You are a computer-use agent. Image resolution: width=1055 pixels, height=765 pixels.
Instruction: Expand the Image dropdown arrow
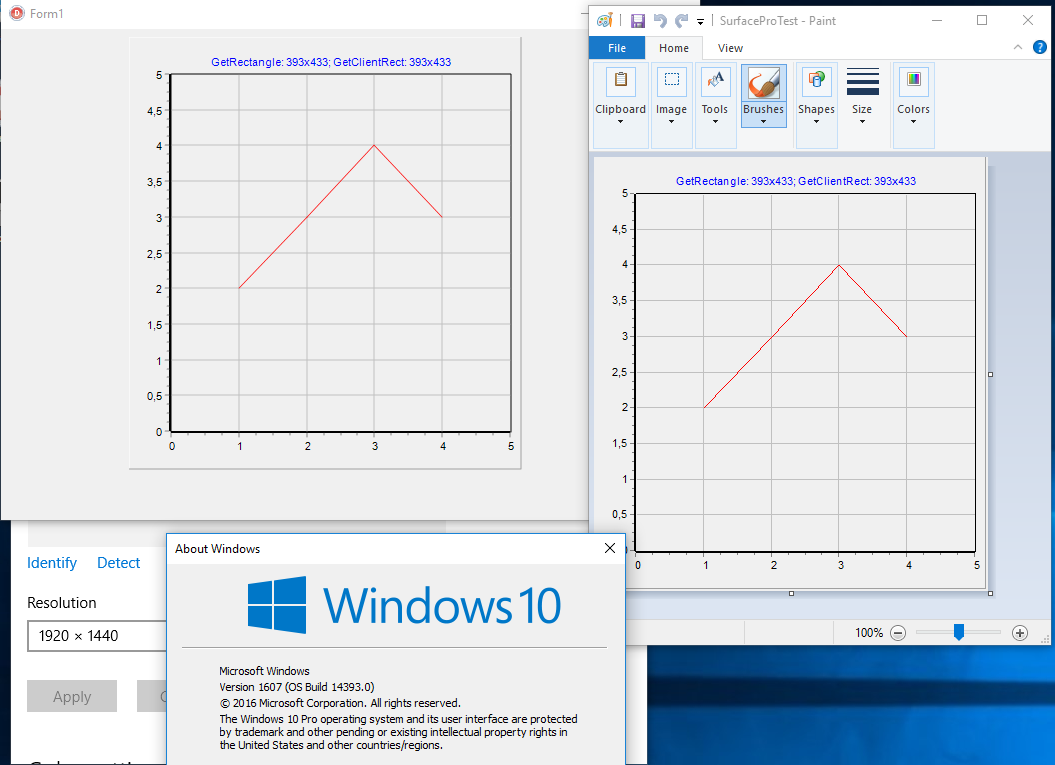tap(671, 122)
